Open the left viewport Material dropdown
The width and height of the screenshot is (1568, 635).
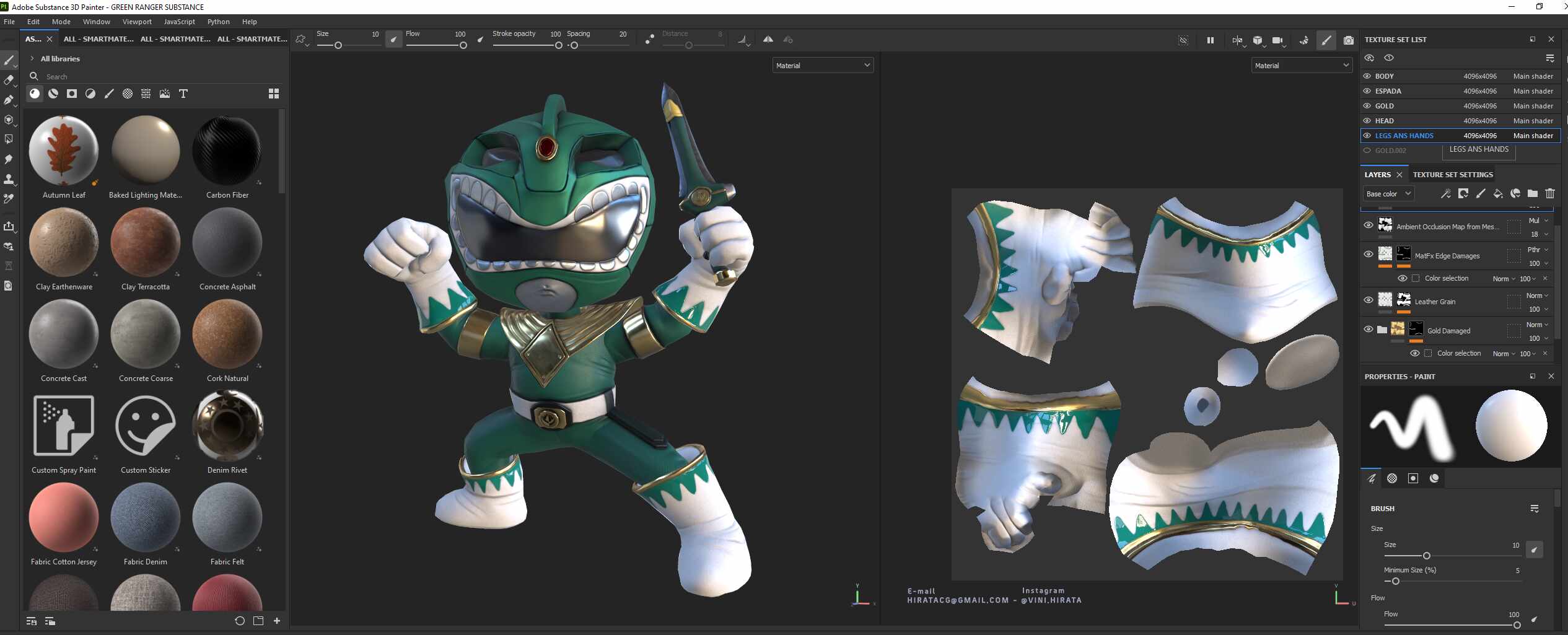click(x=823, y=65)
